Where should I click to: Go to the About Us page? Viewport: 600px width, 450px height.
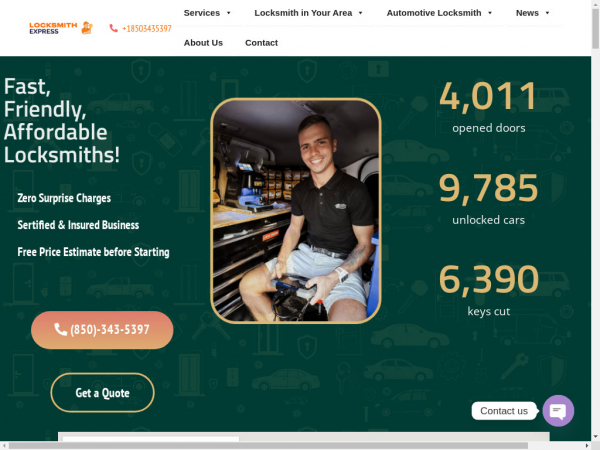[x=203, y=43]
